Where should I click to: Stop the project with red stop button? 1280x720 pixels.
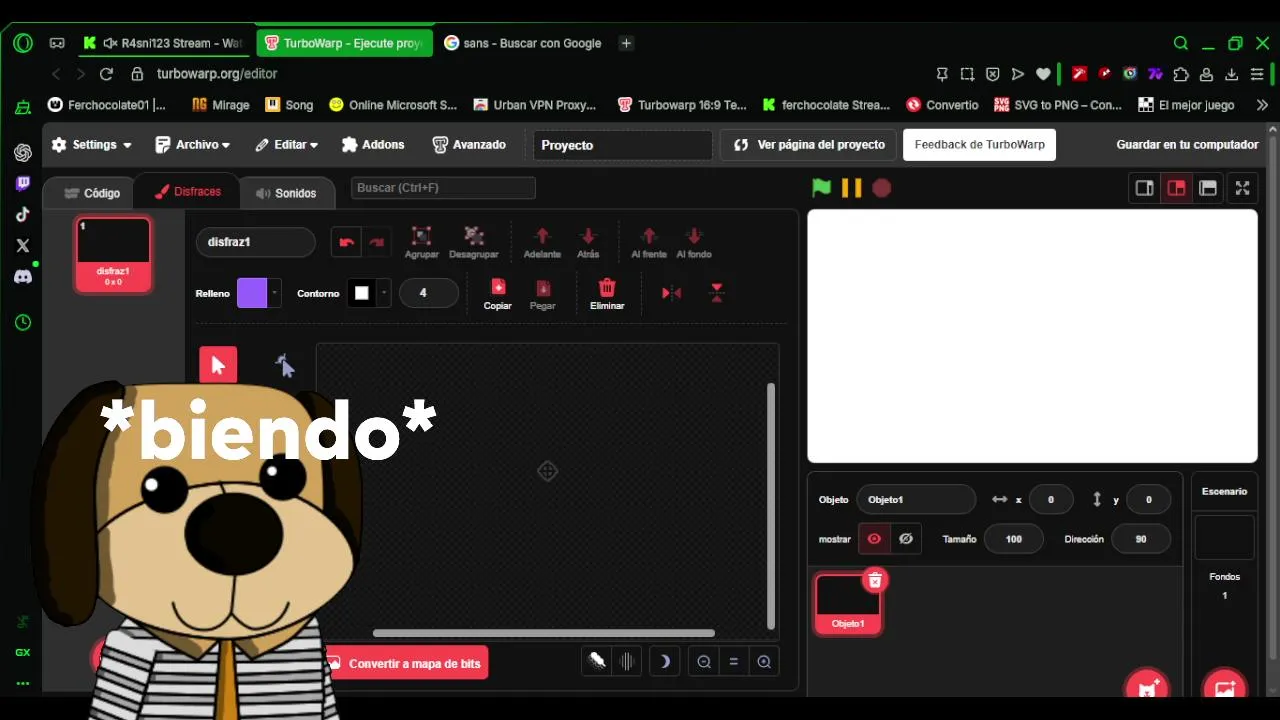point(881,188)
